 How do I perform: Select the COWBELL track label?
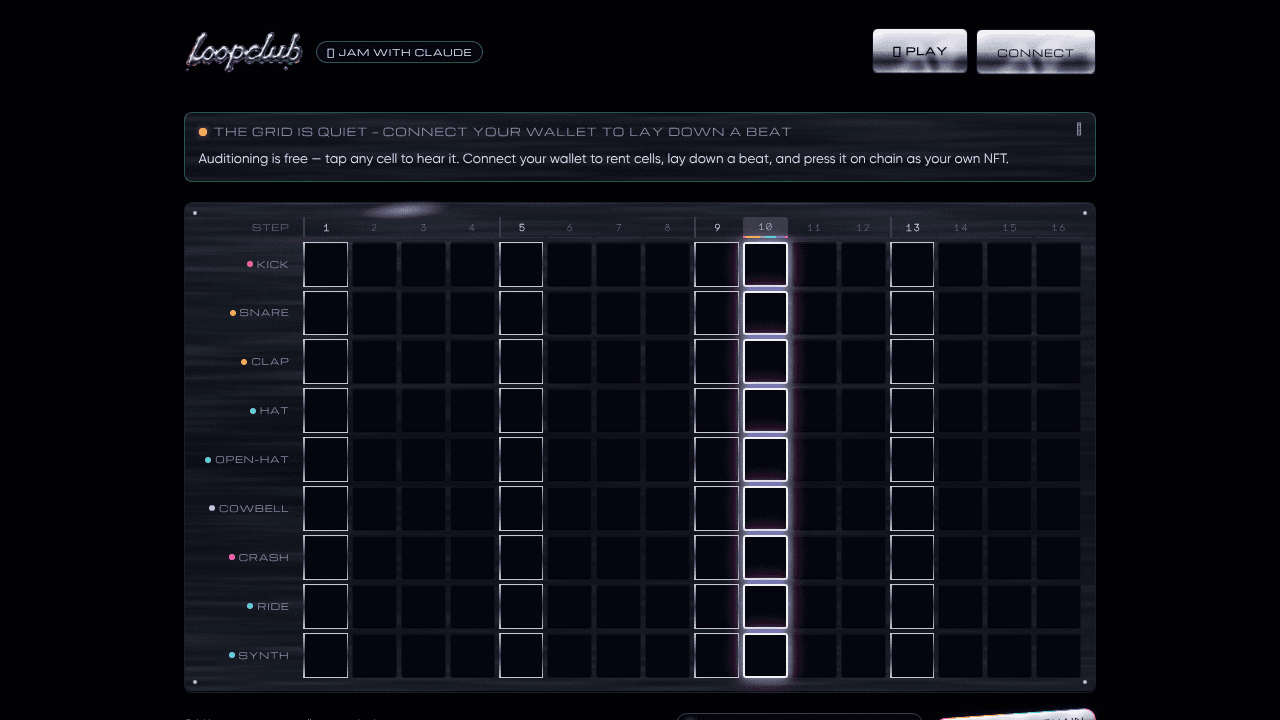click(249, 509)
